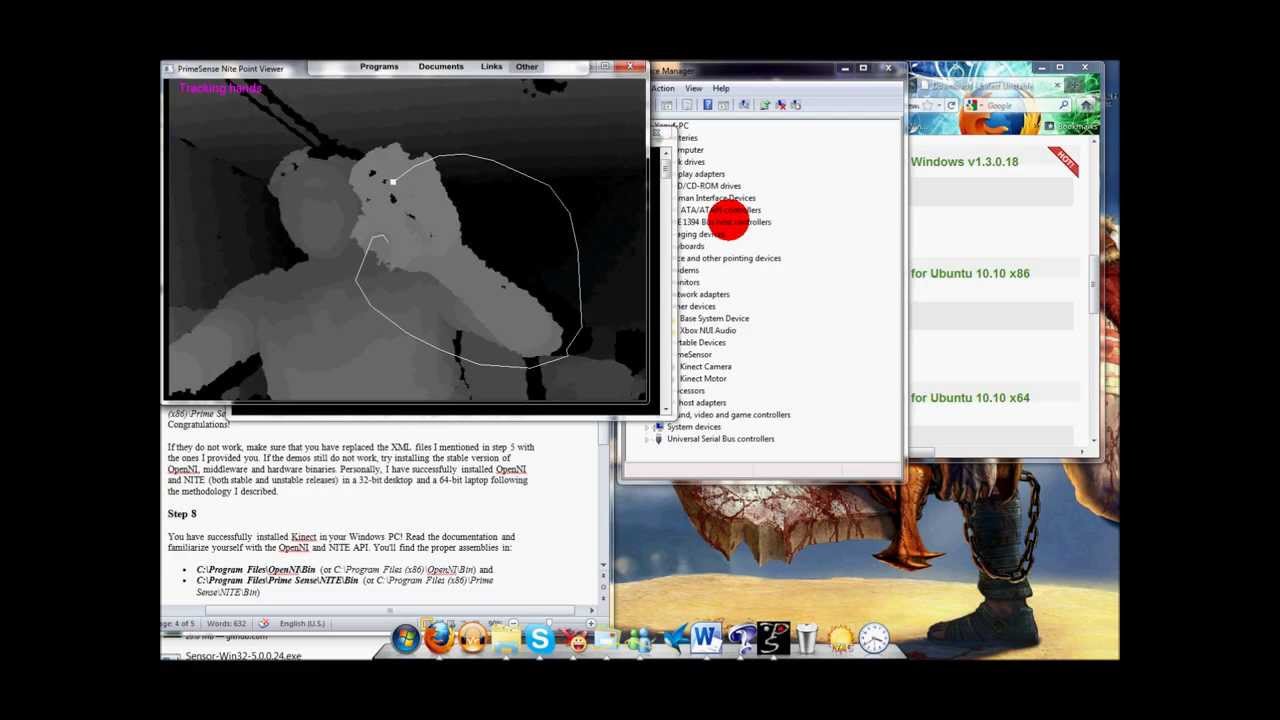Screen dimensions: 1280x720
Task: Click into the Firefox Google search field
Action: (x=1018, y=106)
